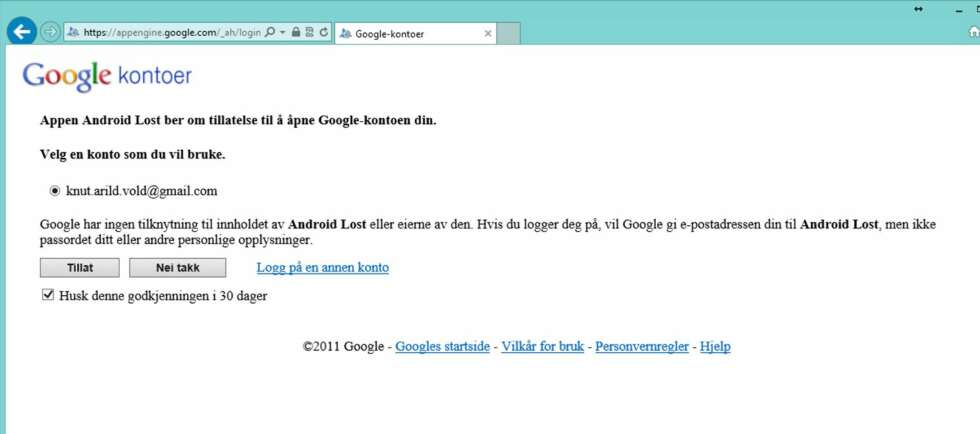Click the site favicon in address bar
This screenshot has height=434, width=980.
point(72,33)
